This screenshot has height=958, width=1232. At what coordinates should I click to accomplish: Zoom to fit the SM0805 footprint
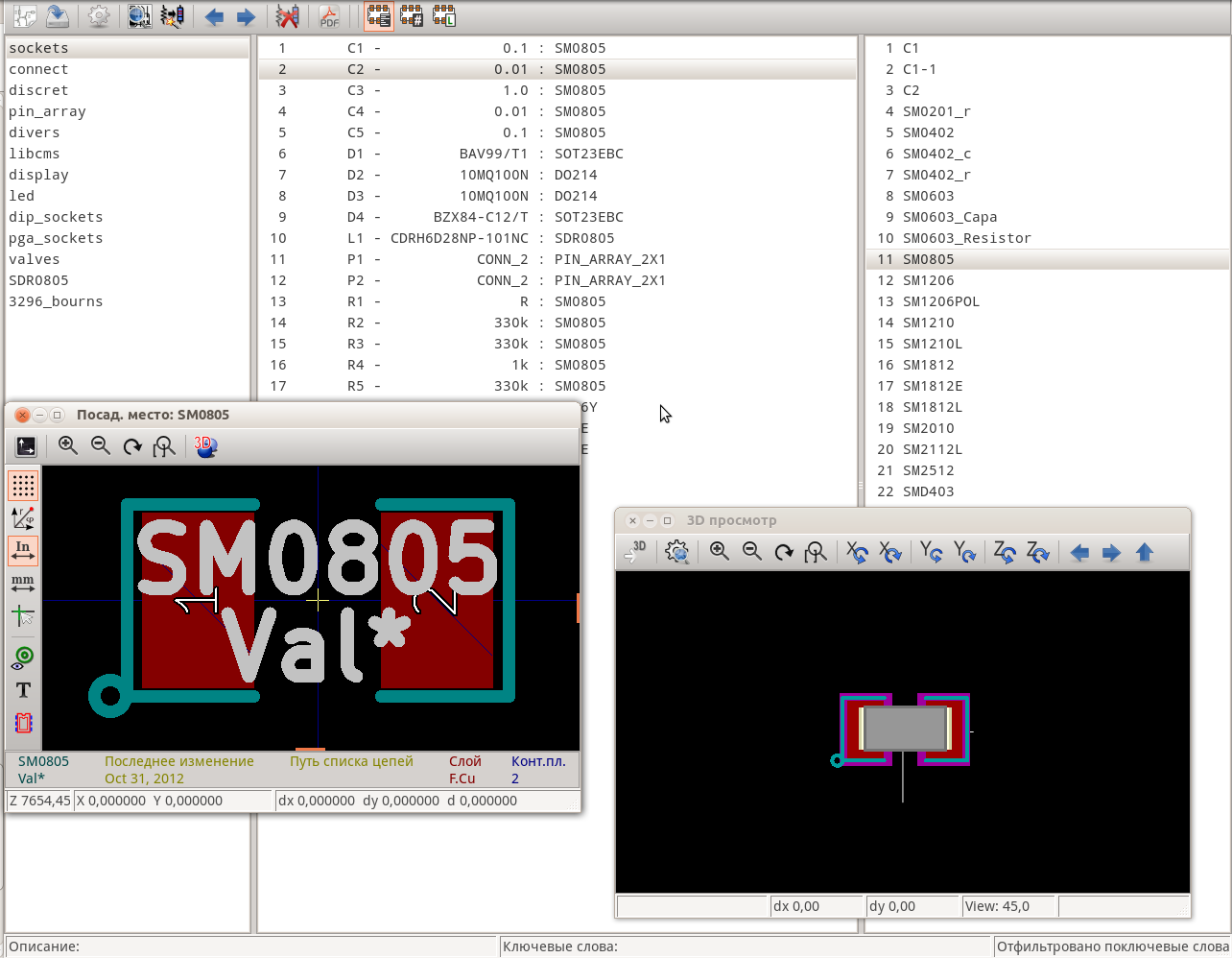(163, 445)
